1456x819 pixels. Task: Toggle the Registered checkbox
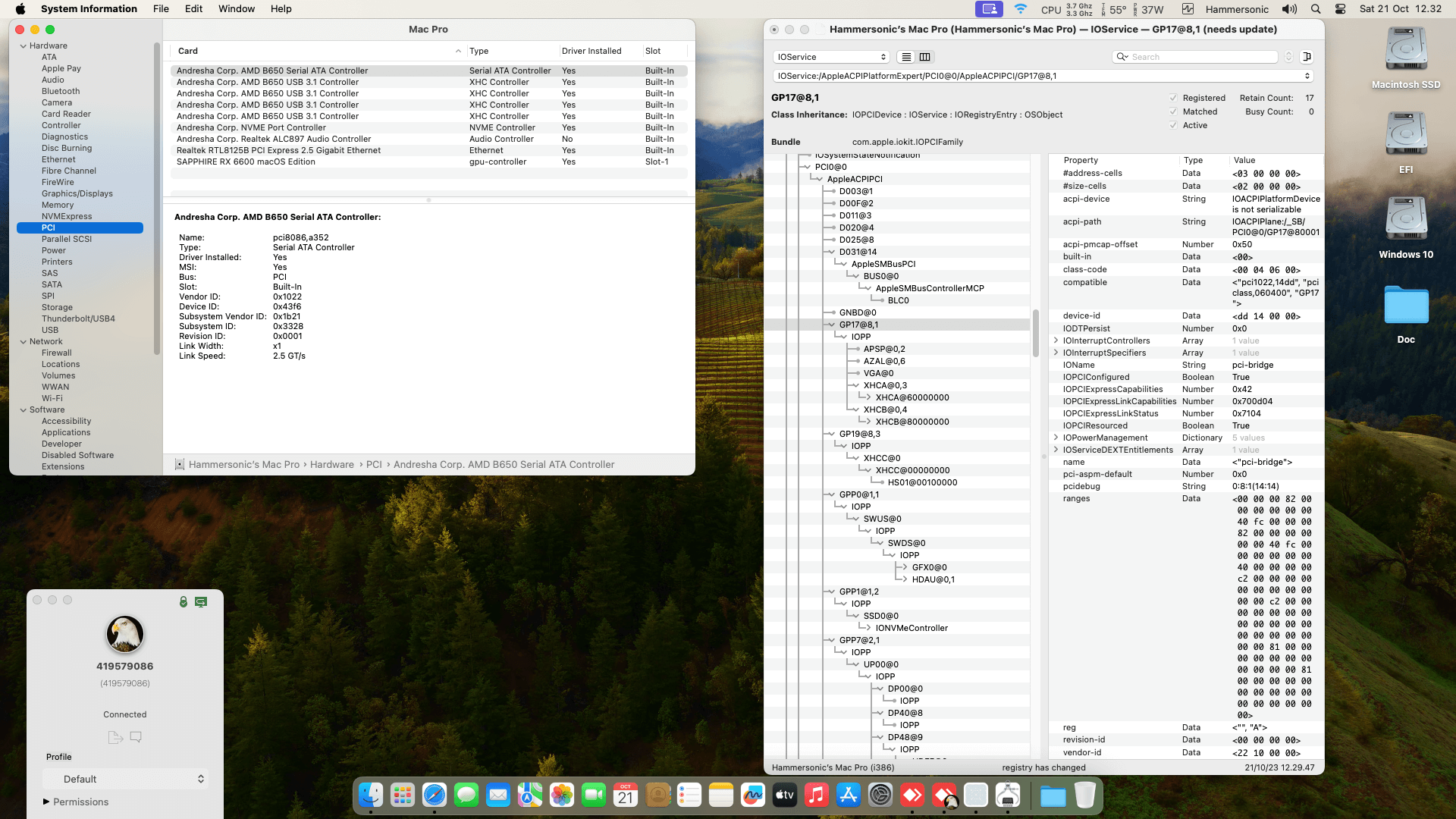click(1173, 98)
